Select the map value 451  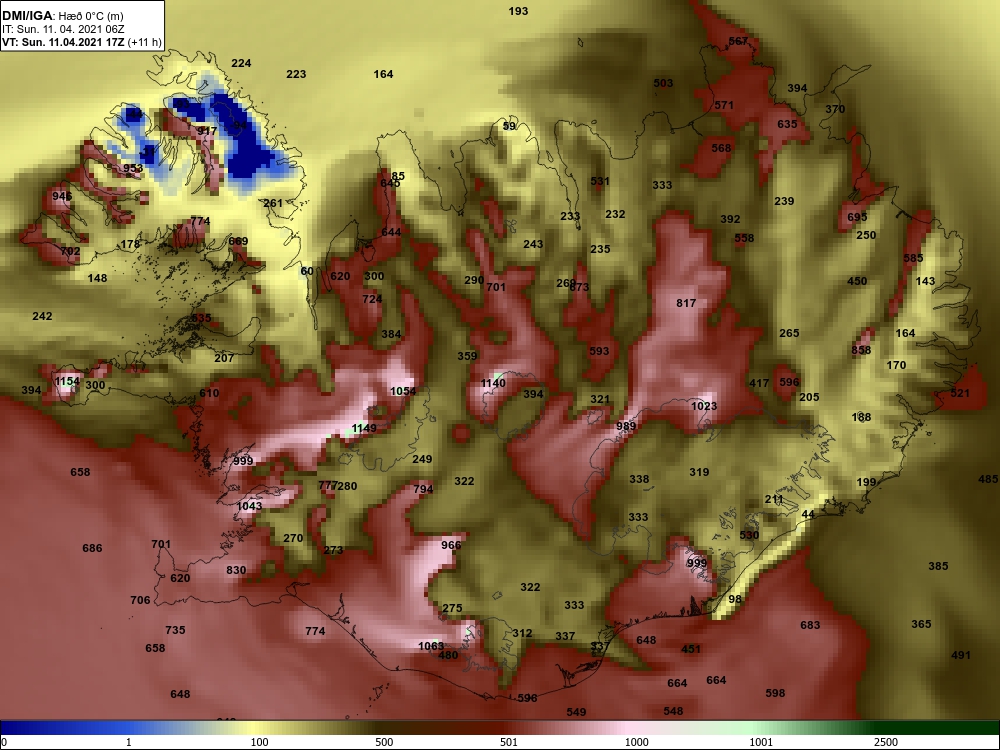pos(691,649)
